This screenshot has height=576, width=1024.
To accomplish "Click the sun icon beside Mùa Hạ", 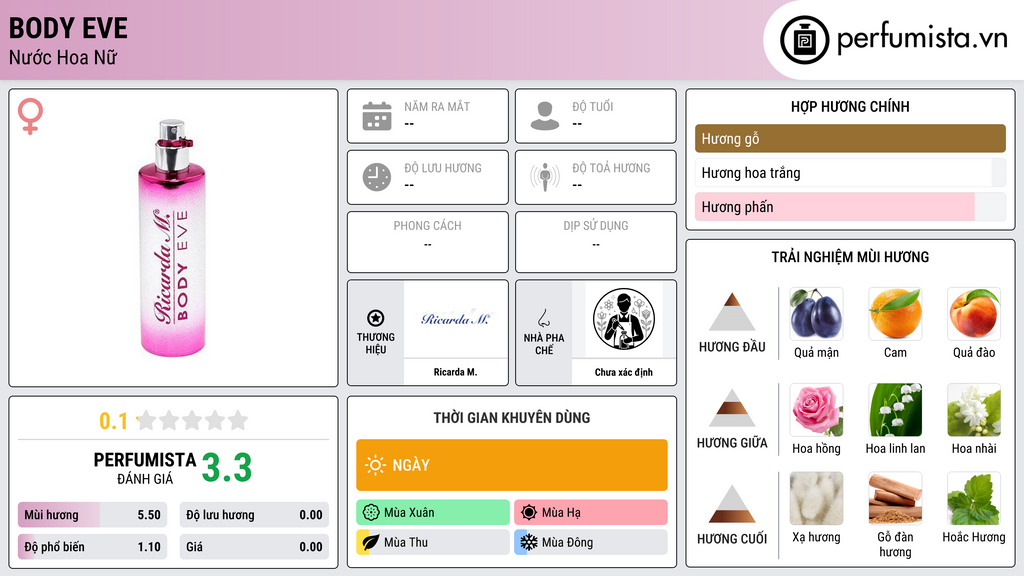I will coord(529,512).
